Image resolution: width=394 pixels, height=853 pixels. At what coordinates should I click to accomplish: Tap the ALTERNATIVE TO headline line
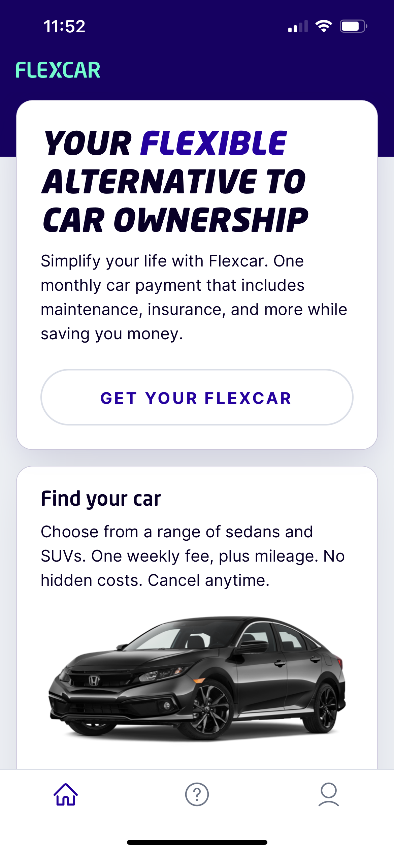pyautogui.click(x=173, y=182)
